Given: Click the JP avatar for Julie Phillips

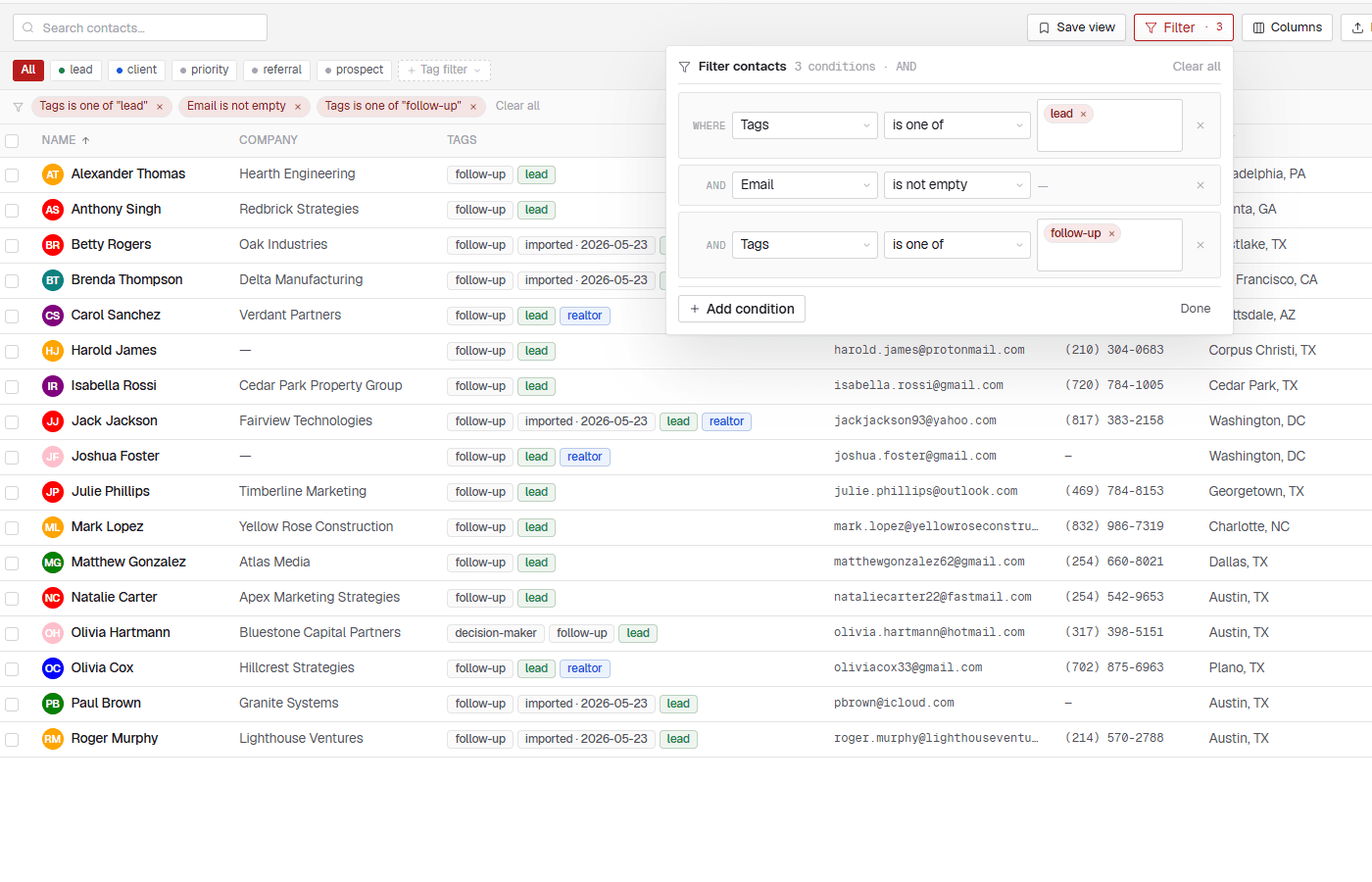Looking at the screenshot, I should point(53,492).
